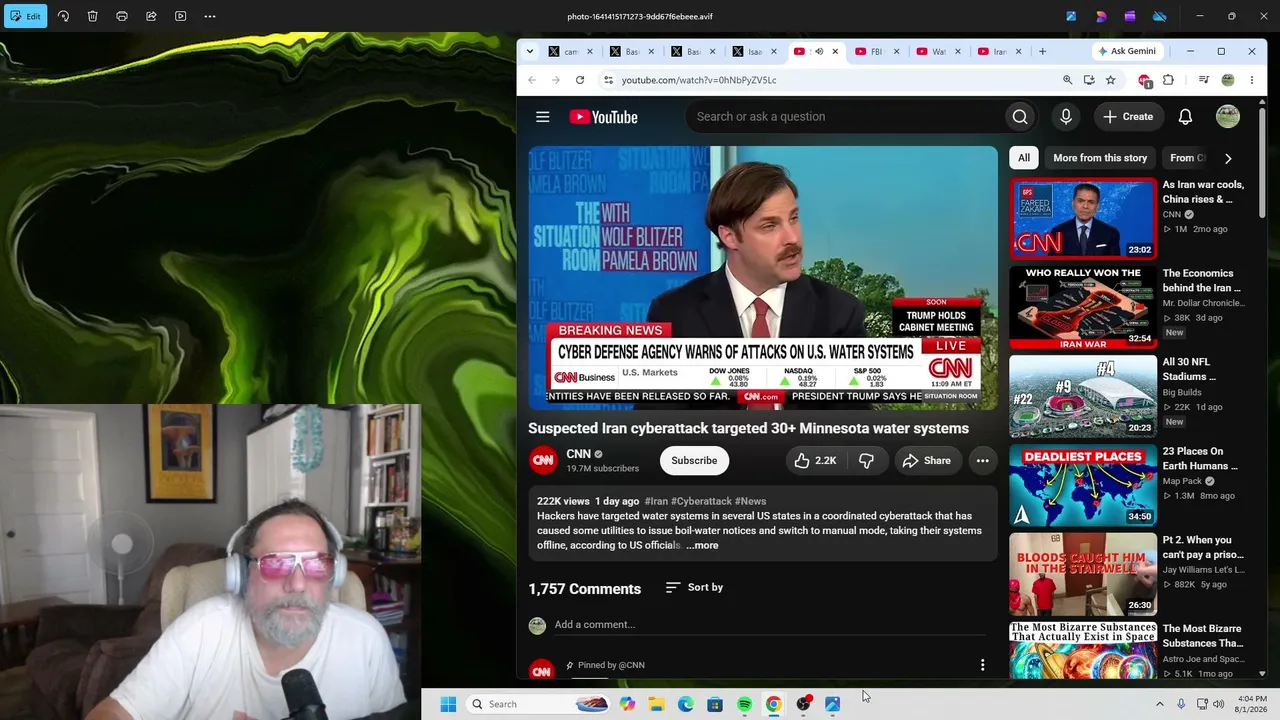Click the Ask Gemini button
The image size is (1280, 720).
(x=1127, y=51)
